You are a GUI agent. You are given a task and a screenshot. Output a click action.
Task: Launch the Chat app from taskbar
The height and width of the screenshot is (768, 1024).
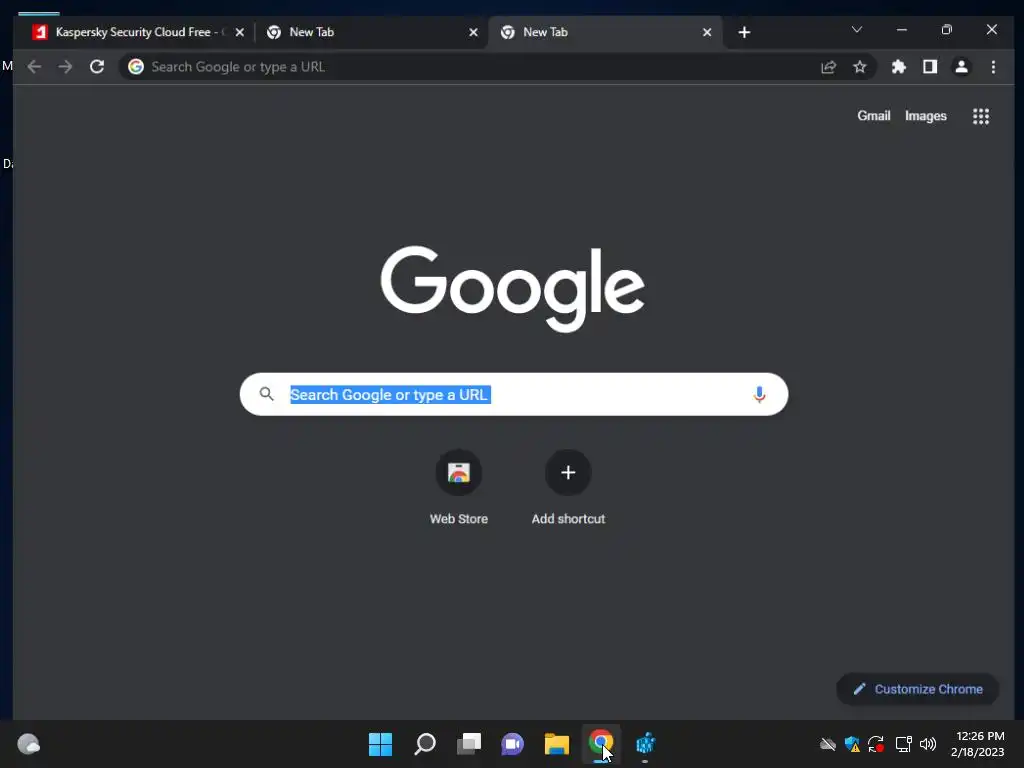point(513,744)
